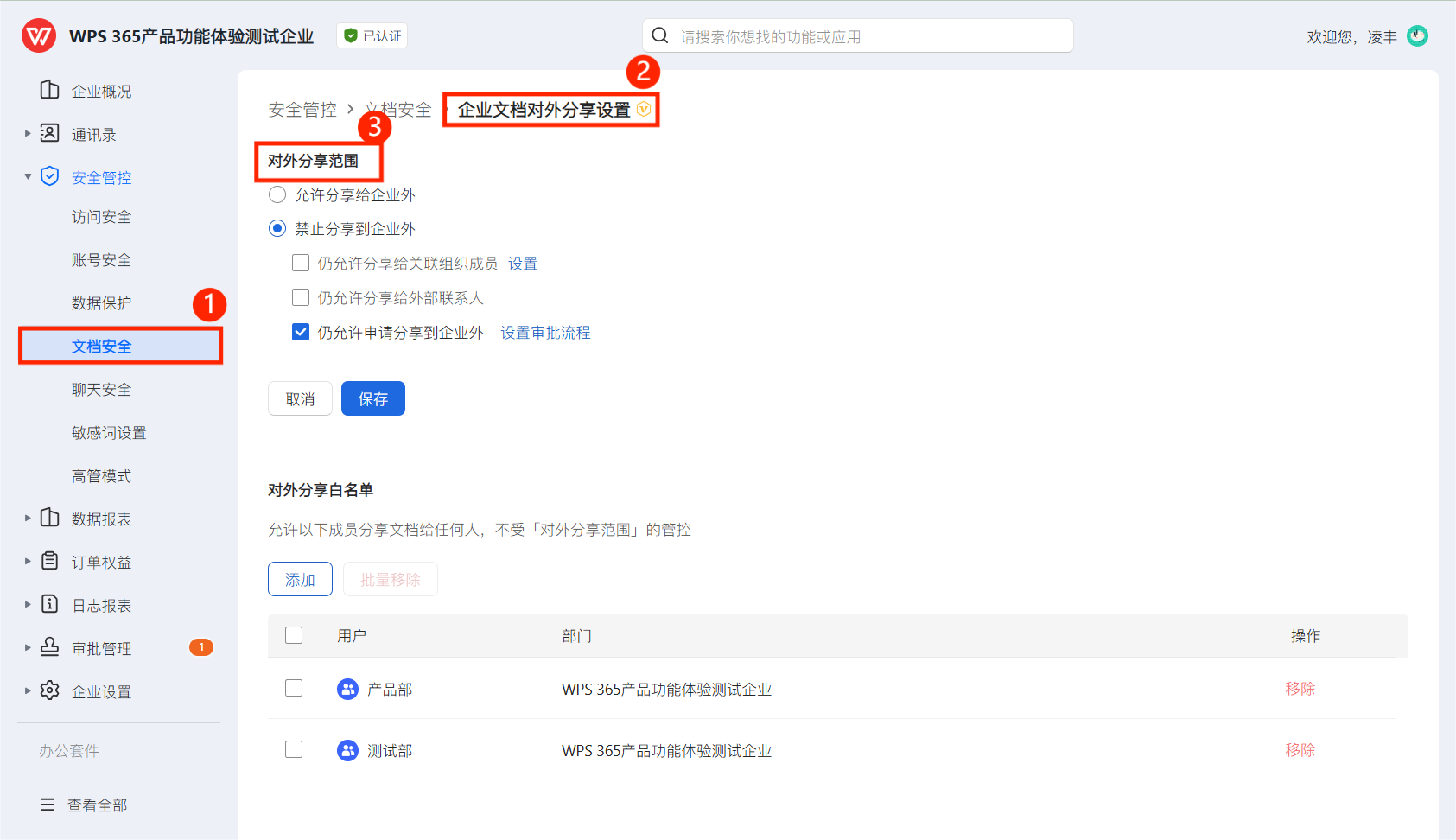Click 移除 for 测试部
The height and width of the screenshot is (840, 1456).
pos(1300,750)
